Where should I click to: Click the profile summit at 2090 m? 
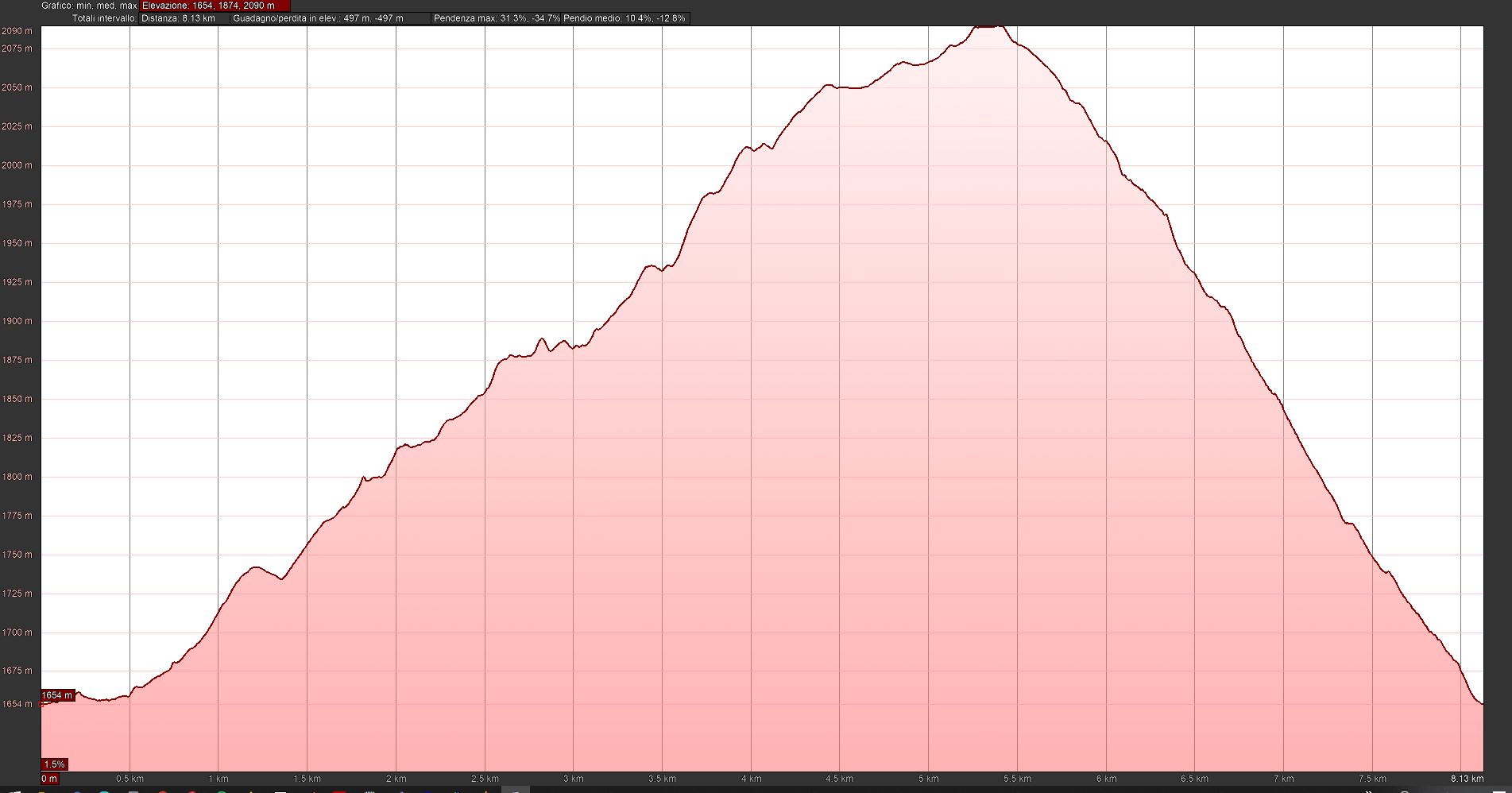(x=988, y=26)
